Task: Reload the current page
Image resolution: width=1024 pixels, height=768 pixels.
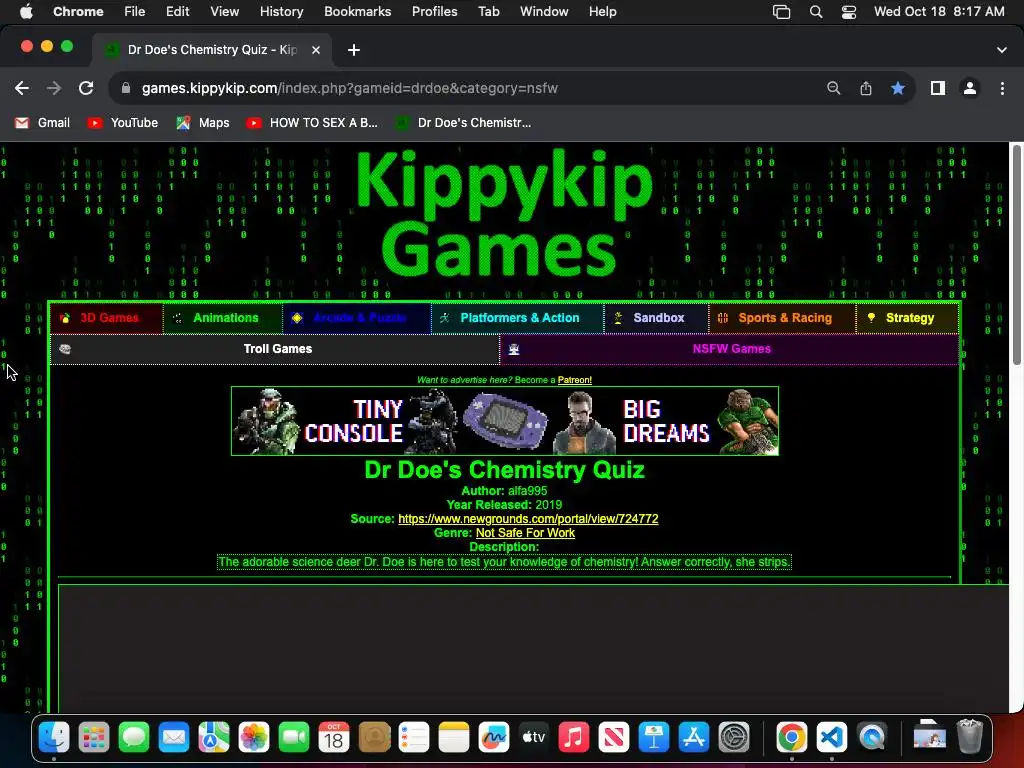Action: (86, 88)
